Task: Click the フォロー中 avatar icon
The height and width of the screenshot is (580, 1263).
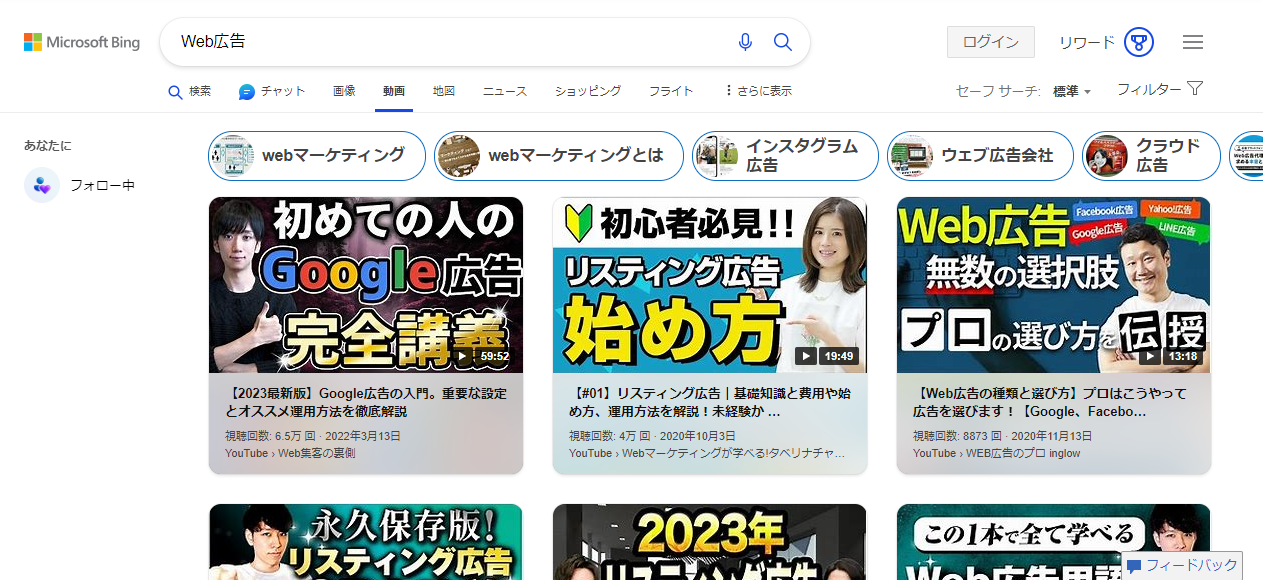Action: pyautogui.click(x=42, y=185)
